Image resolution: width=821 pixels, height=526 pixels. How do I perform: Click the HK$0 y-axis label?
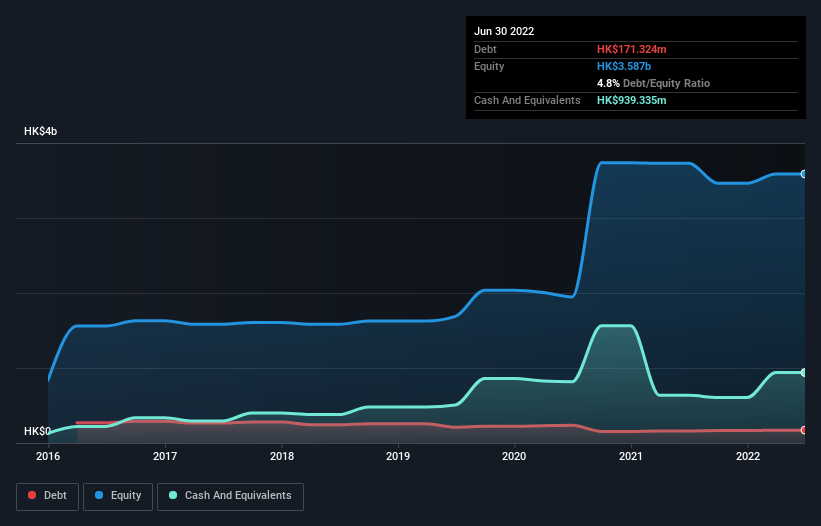click(x=37, y=431)
